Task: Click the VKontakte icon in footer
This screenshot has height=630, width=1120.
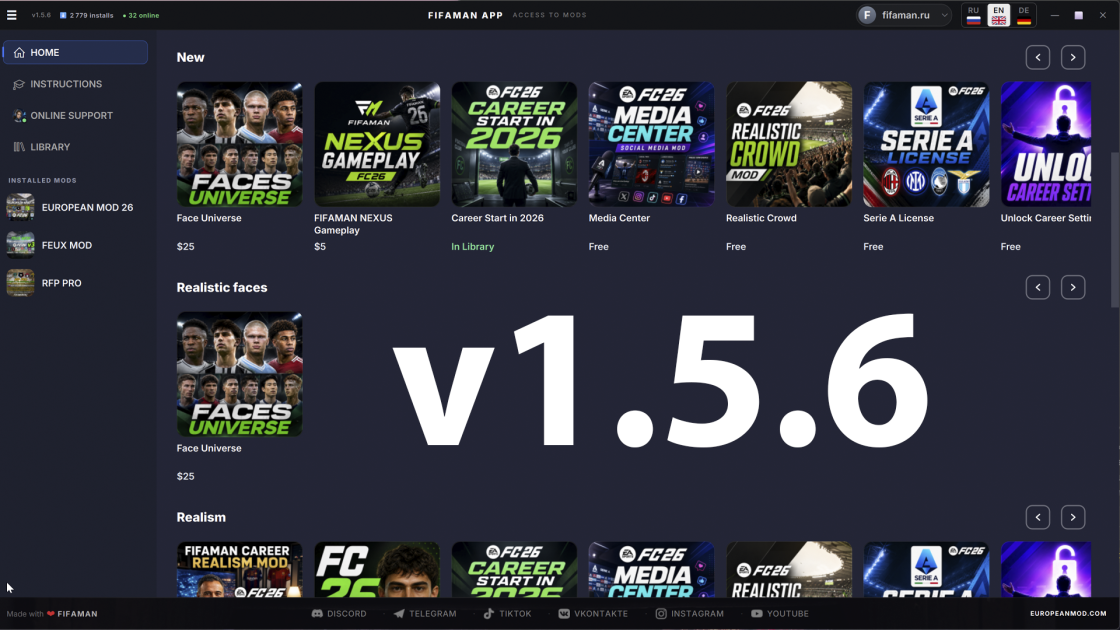Action: 564,614
